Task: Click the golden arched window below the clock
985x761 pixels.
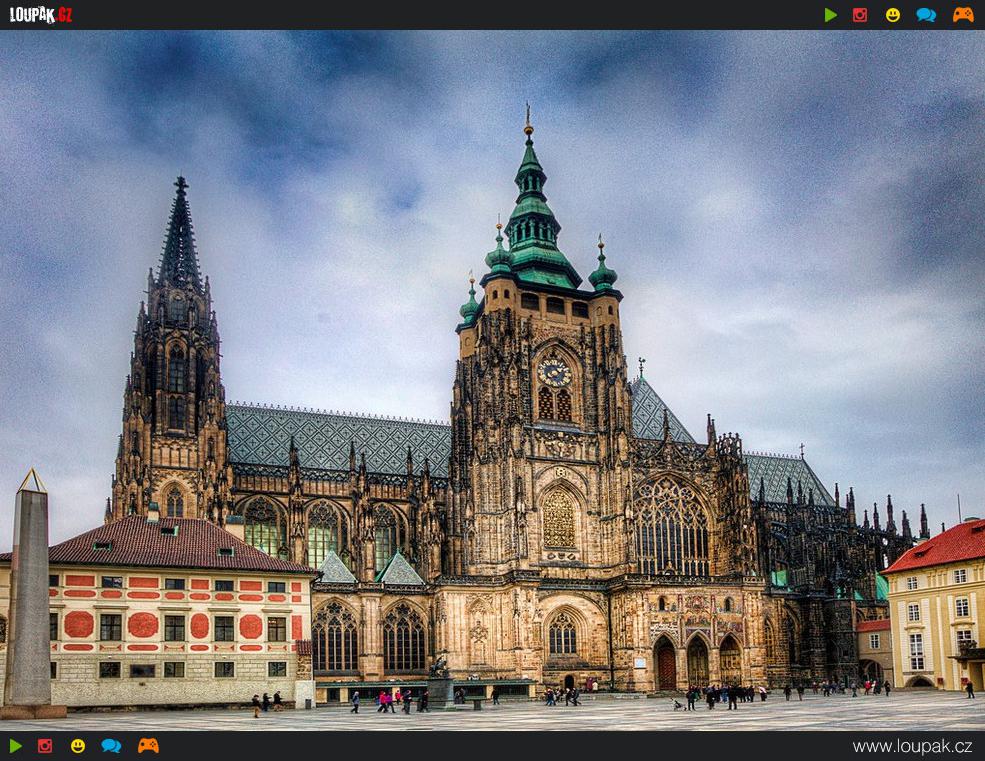Action: tap(558, 518)
